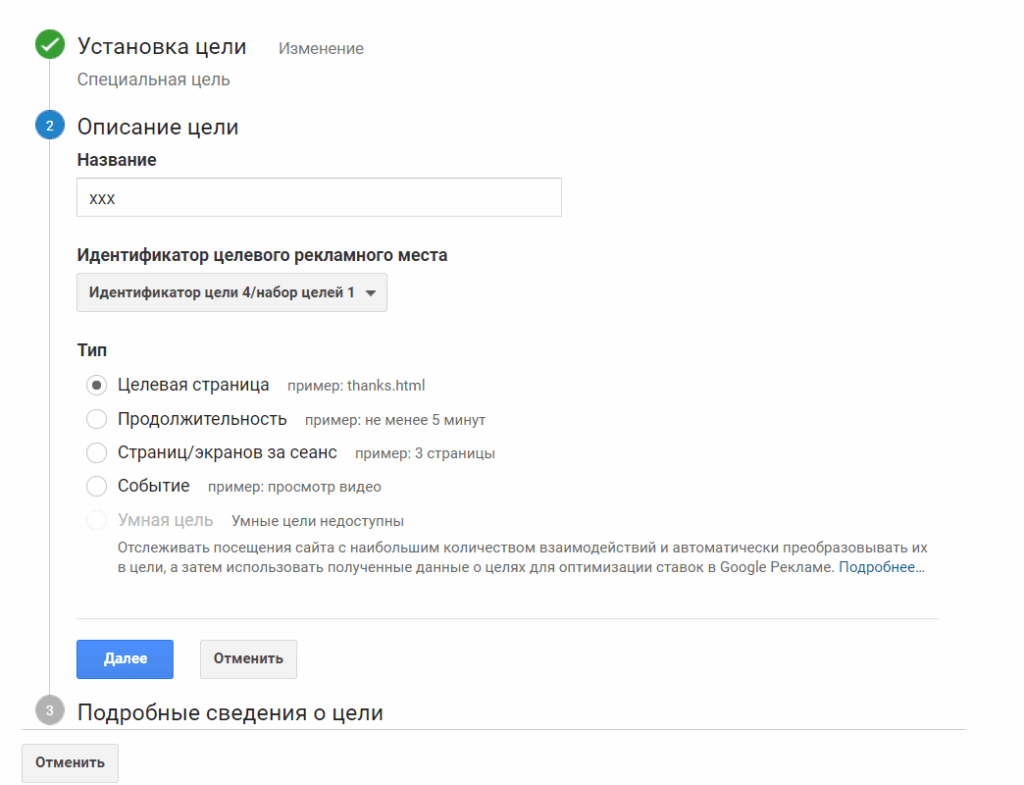Click the green checkmark step icon
The width and height of the screenshot is (1024, 785).
(x=49, y=45)
